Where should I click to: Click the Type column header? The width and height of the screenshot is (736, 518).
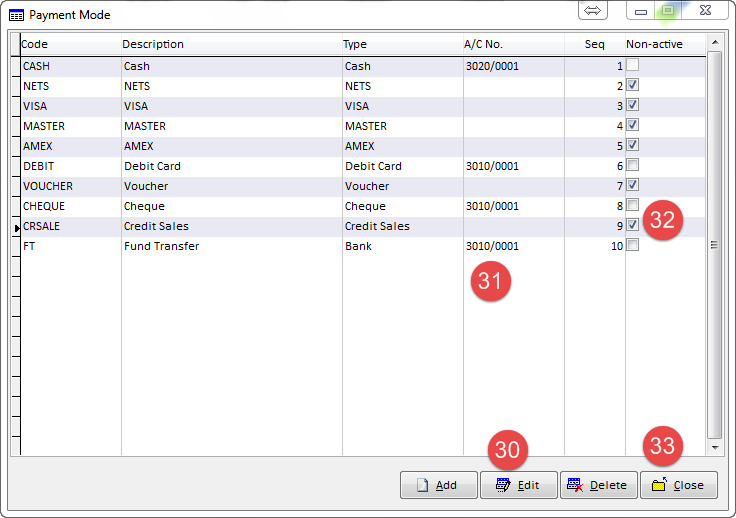(x=403, y=44)
